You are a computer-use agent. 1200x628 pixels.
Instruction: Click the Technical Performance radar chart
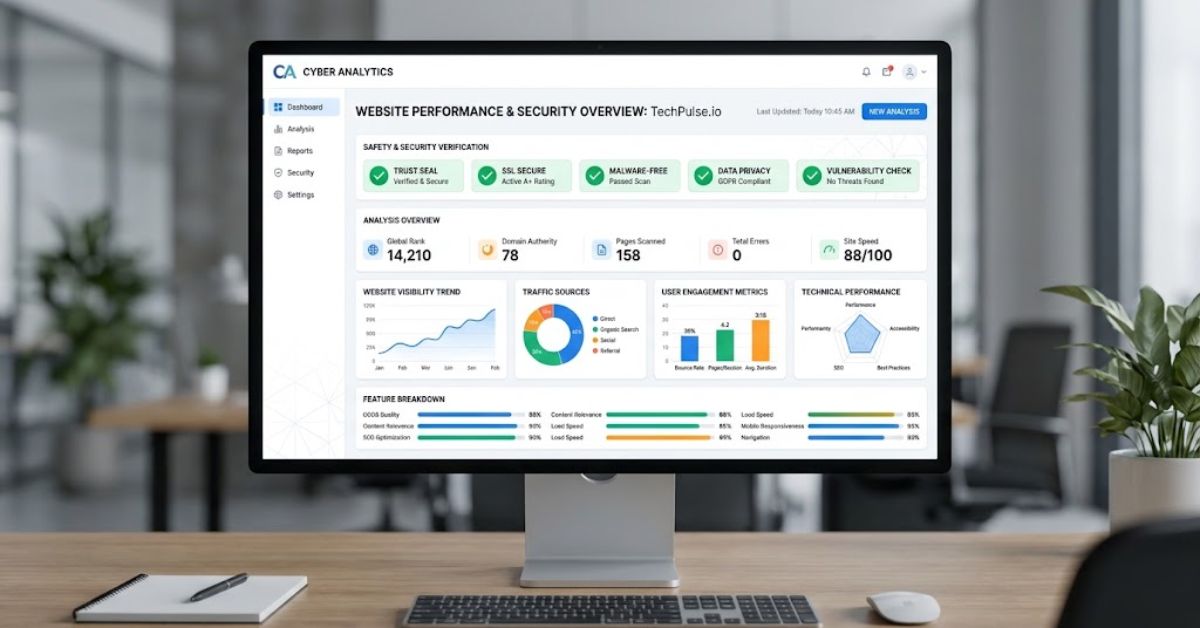point(860,336)
